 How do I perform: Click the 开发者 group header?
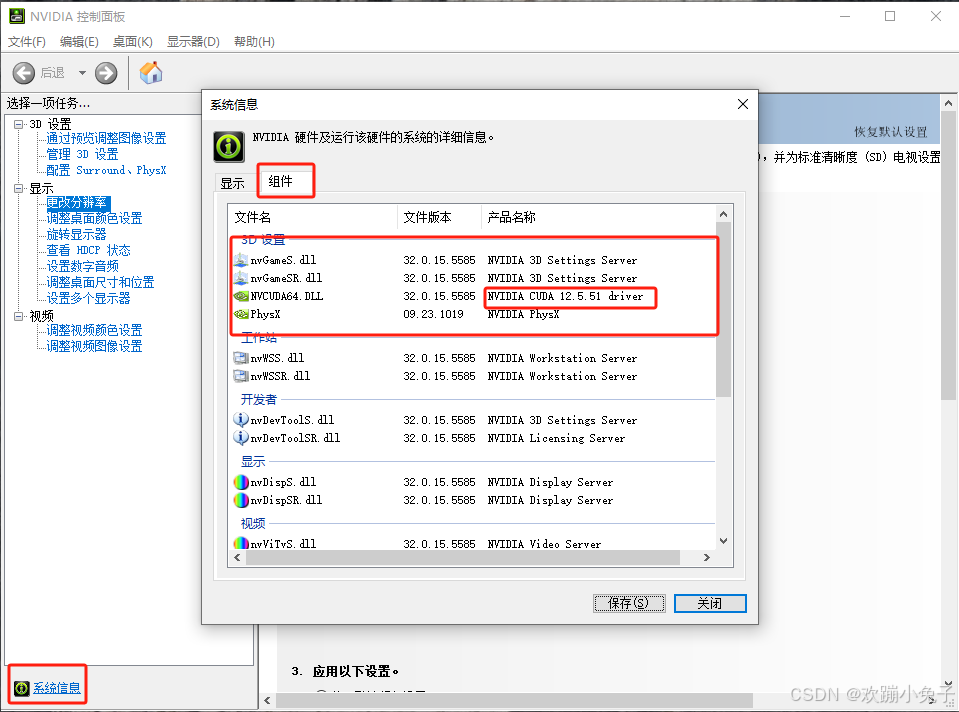pyautogui.click(x=259, y=399)
